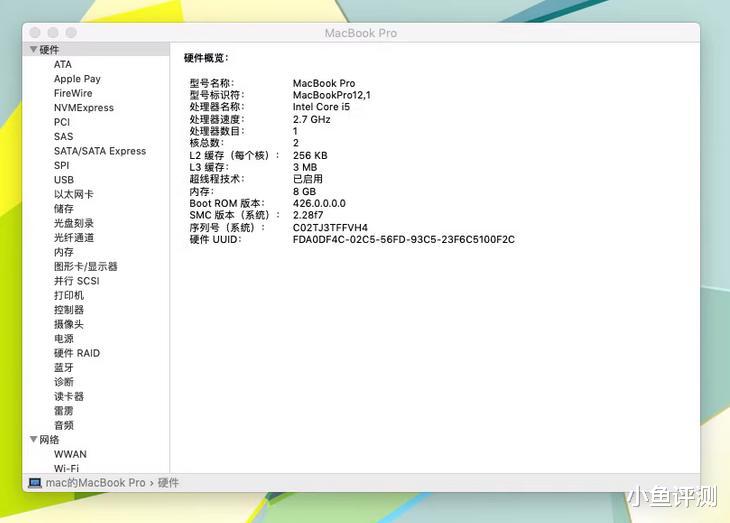Open 图形卡/显示器 section
Image resolution: width=730 pixels, height=523 pixels.
pyautogui.click(x=86, y=266)
